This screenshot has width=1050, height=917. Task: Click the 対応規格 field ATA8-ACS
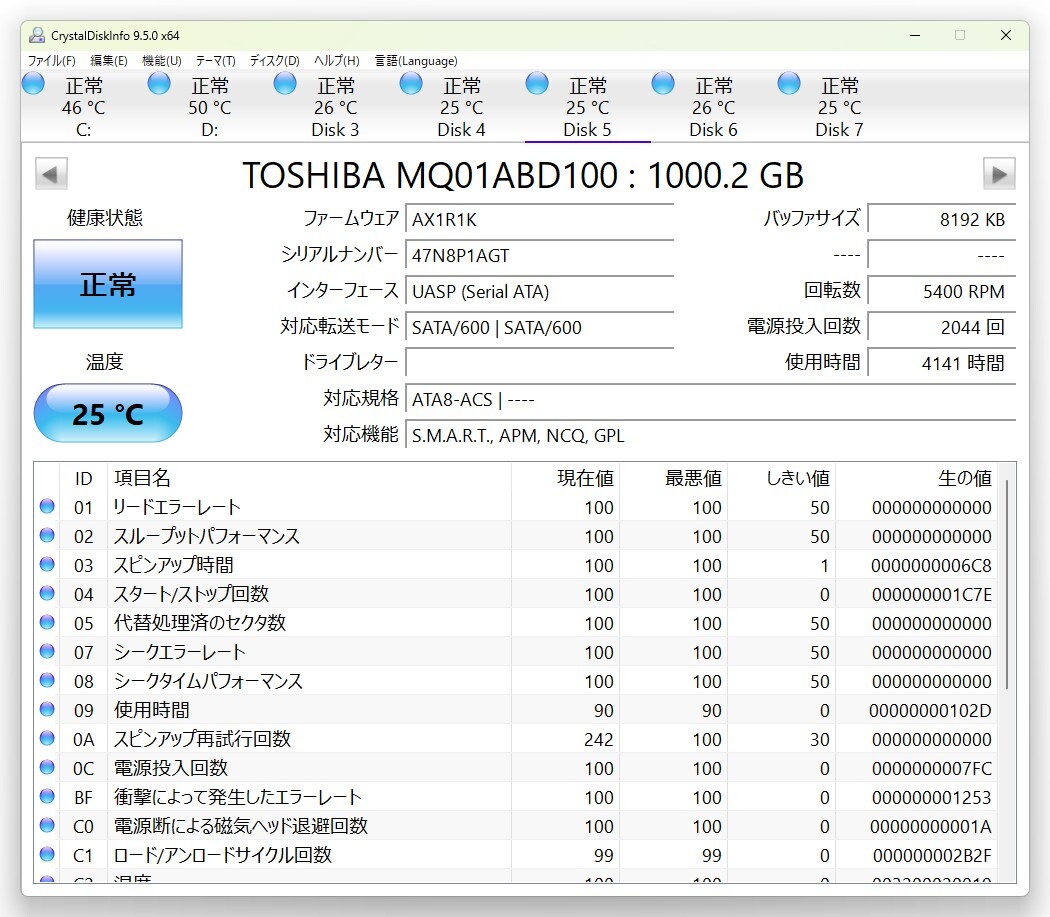[710, 399]
